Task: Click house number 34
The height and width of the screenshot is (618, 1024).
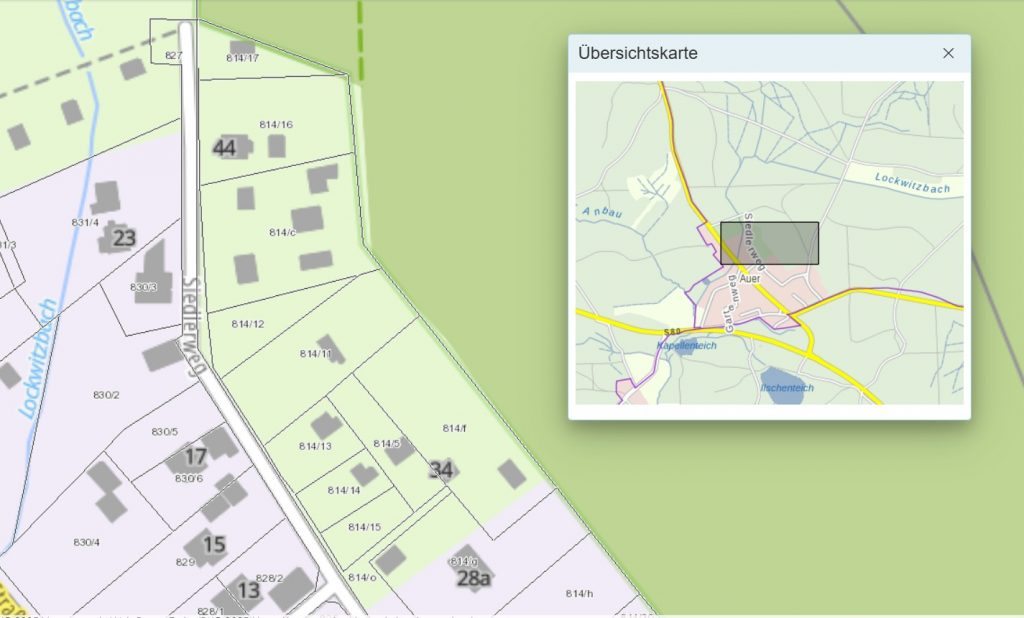Action: (440, 470)
